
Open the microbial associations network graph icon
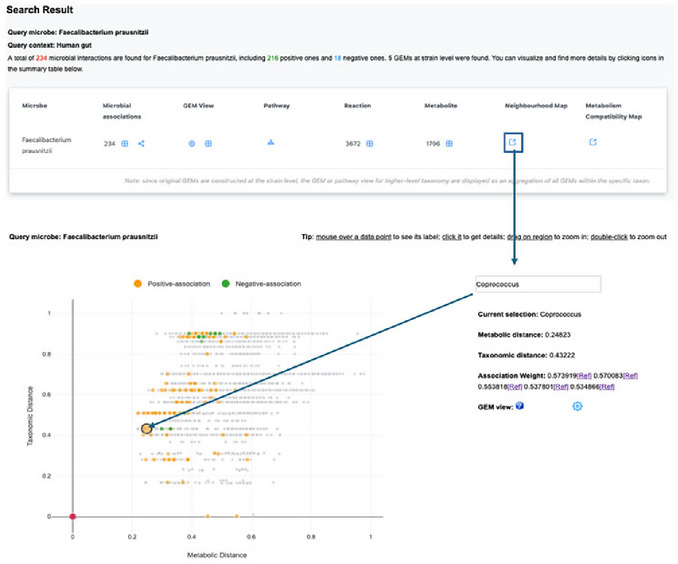click(141, 144)
